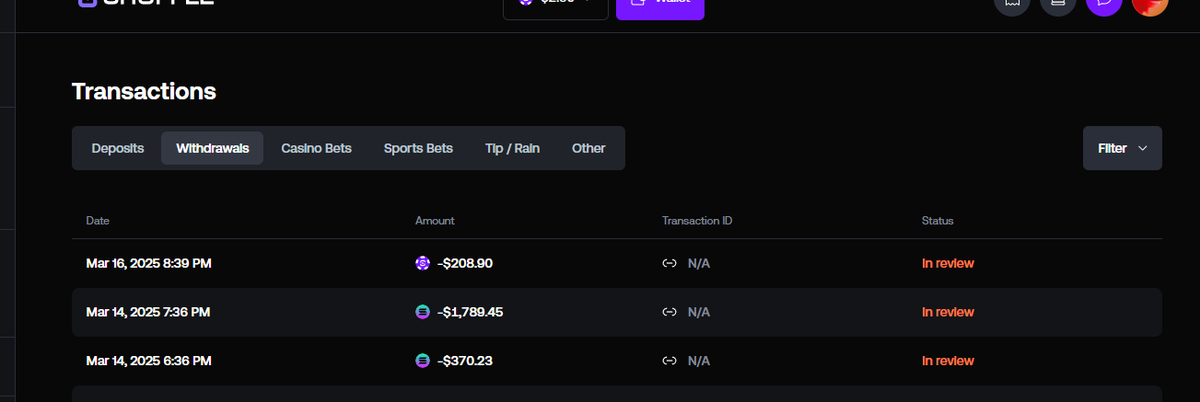The height and width of the screenshot is (402, 1200).
Task: Click the Solana coin icon beside -$370.23
Action: 423,360
